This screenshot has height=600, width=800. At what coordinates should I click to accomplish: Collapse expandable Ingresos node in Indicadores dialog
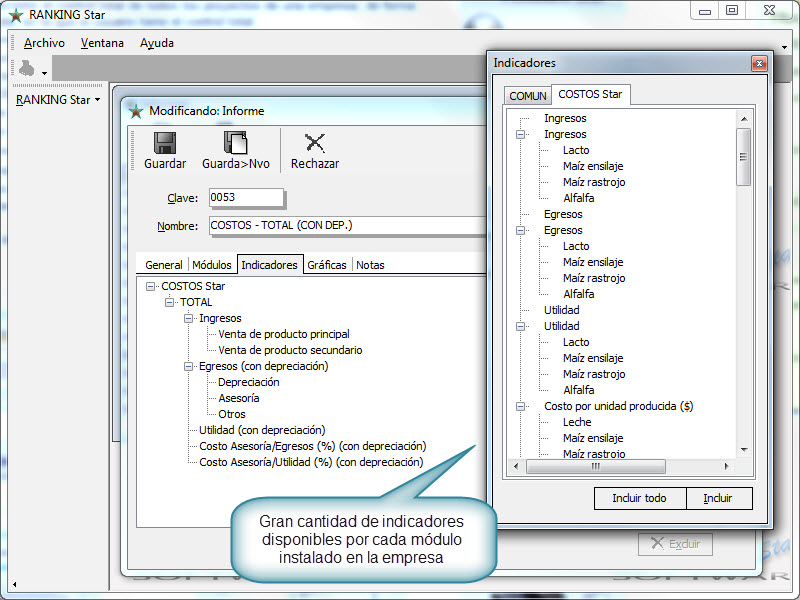pyautogui.click(x=520, y=134)
